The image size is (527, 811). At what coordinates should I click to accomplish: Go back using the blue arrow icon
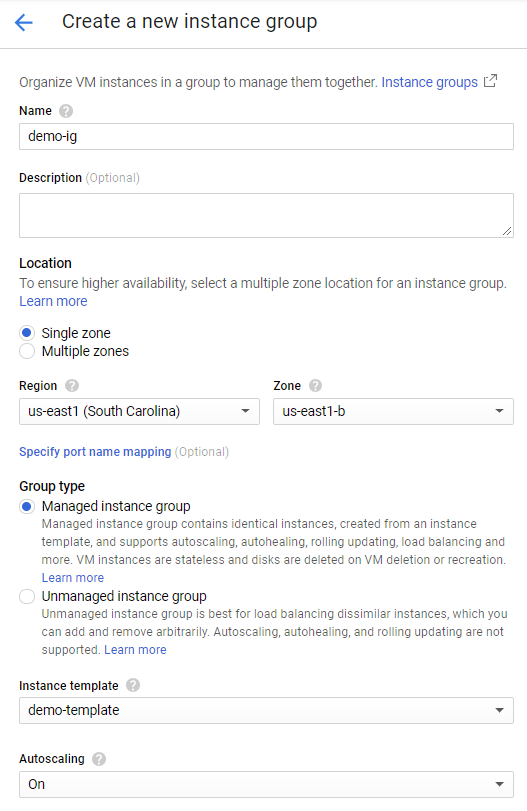point(24,22)
